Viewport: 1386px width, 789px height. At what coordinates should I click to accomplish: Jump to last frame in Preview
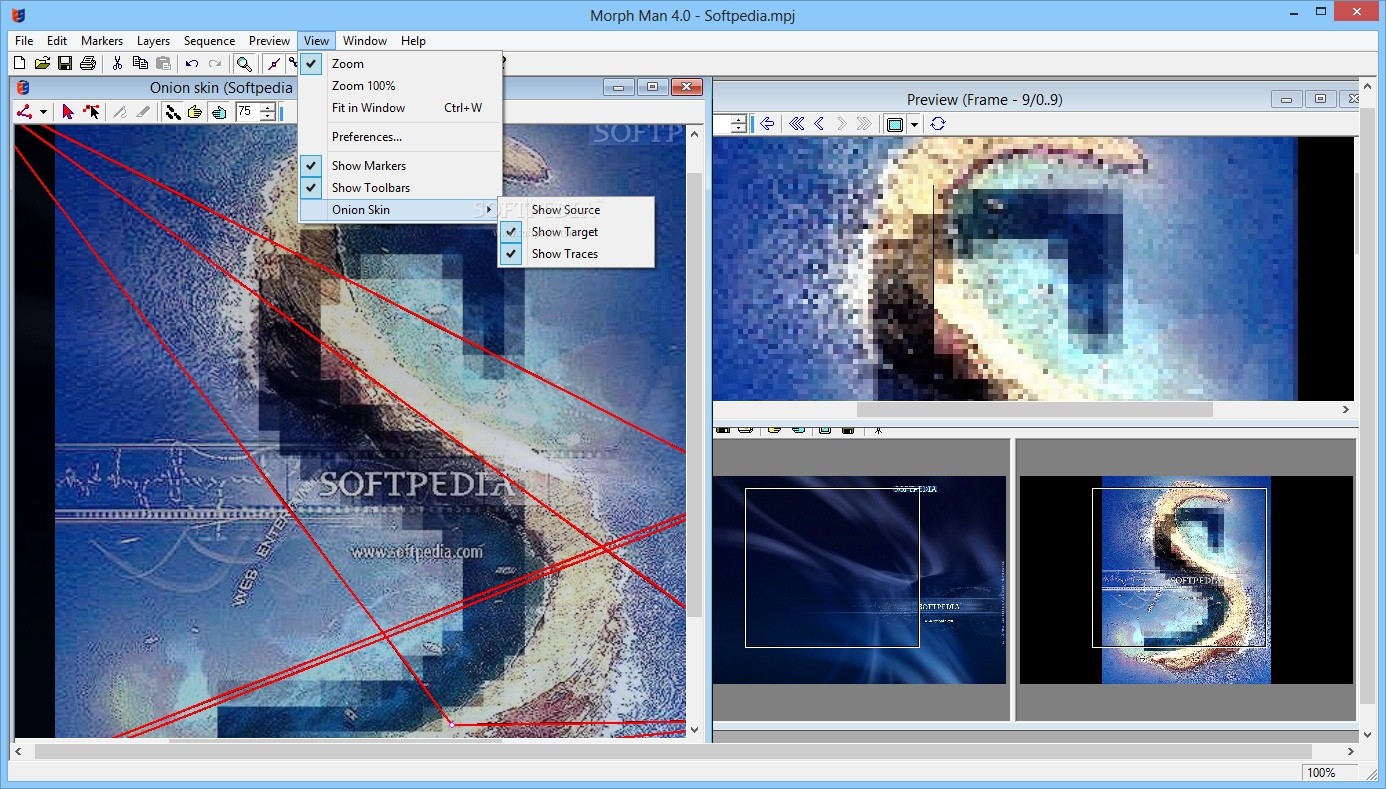pos(865,124)
